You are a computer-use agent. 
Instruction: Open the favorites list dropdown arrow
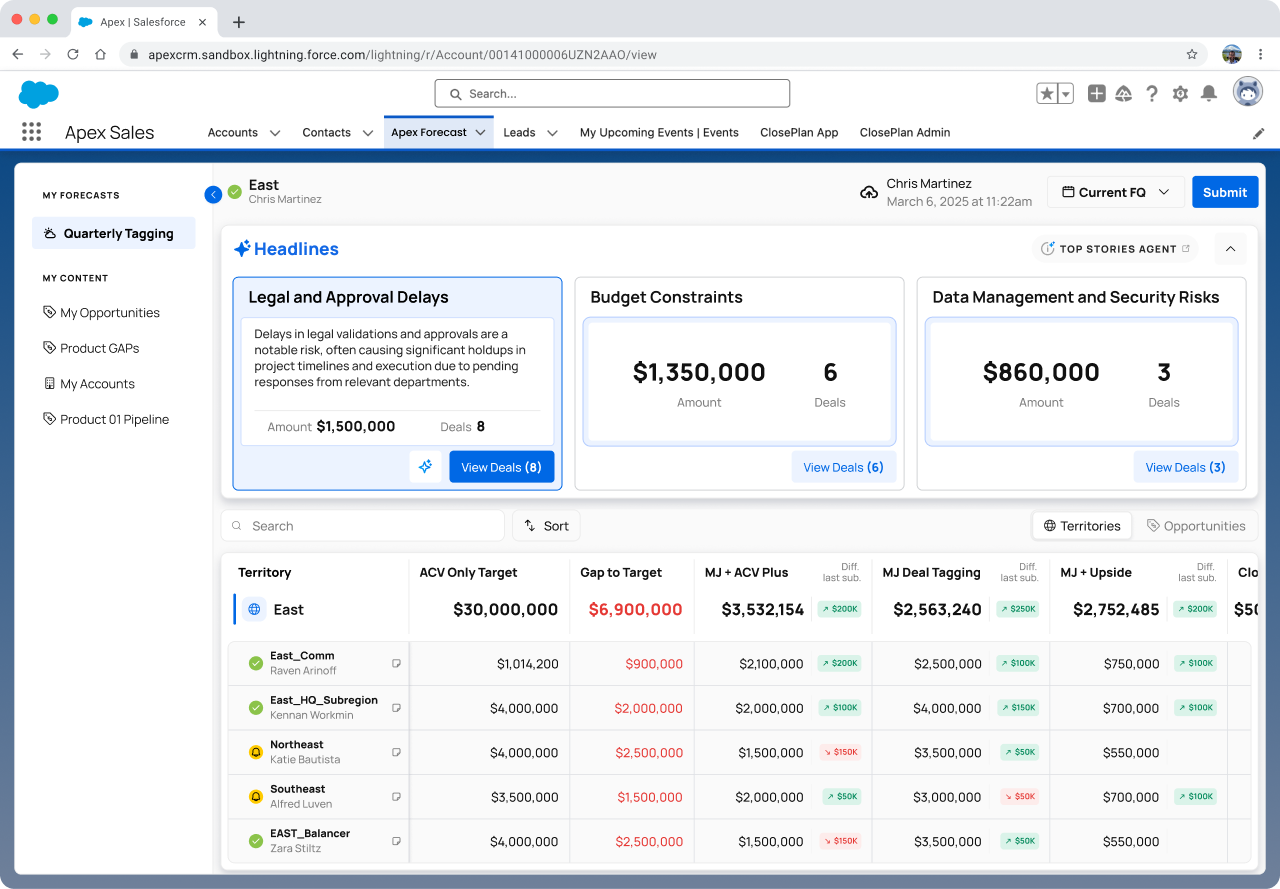coord(1066,93)
